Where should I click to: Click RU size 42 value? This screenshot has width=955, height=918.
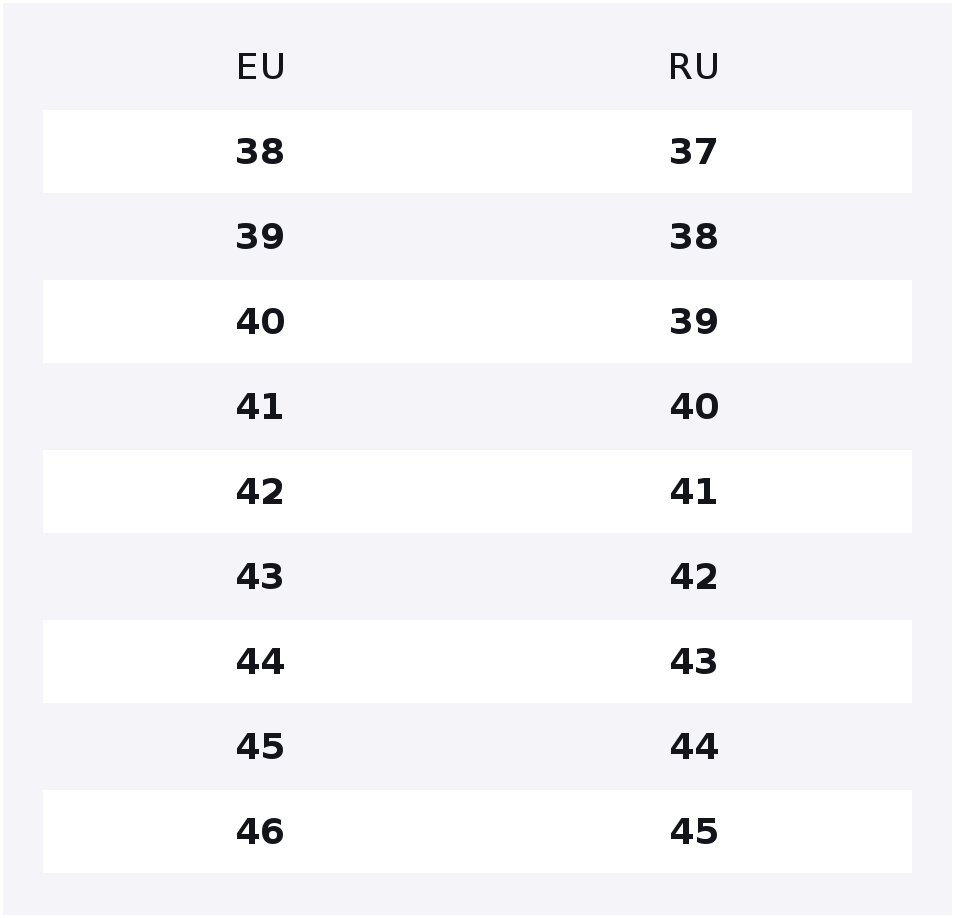pos(694,577)
